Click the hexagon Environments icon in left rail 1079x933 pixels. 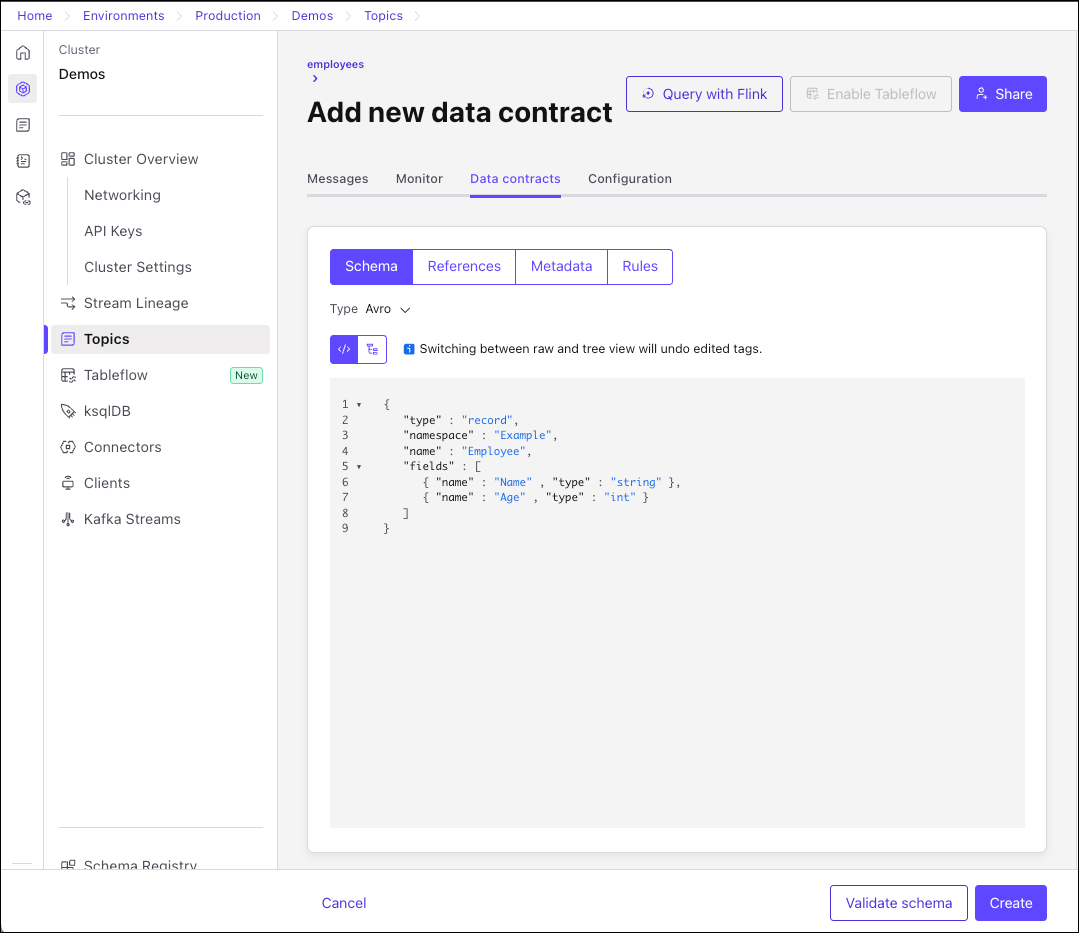23,89
